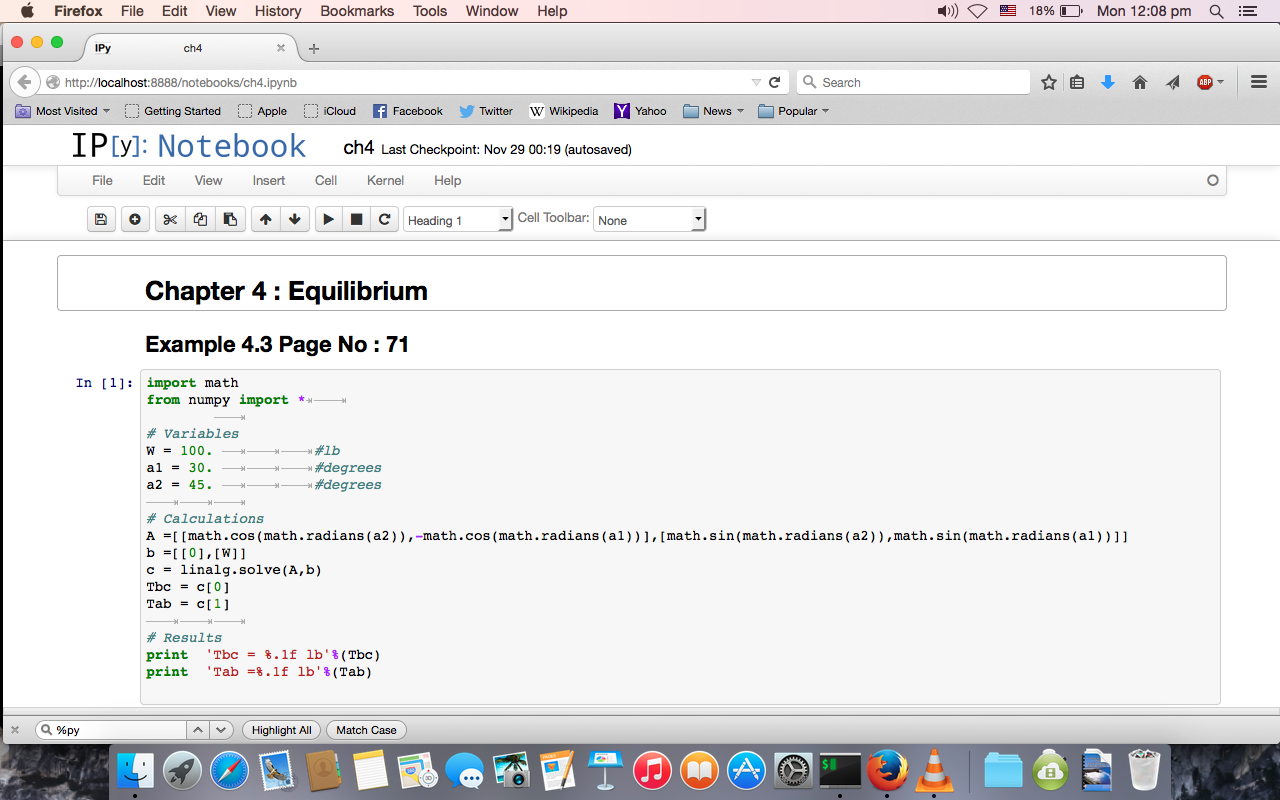Image resolution: width=1280 pixels, height=800 pixels.
Task: Restart the kernel with the circular arrow
Action: (x=385, y=220)
